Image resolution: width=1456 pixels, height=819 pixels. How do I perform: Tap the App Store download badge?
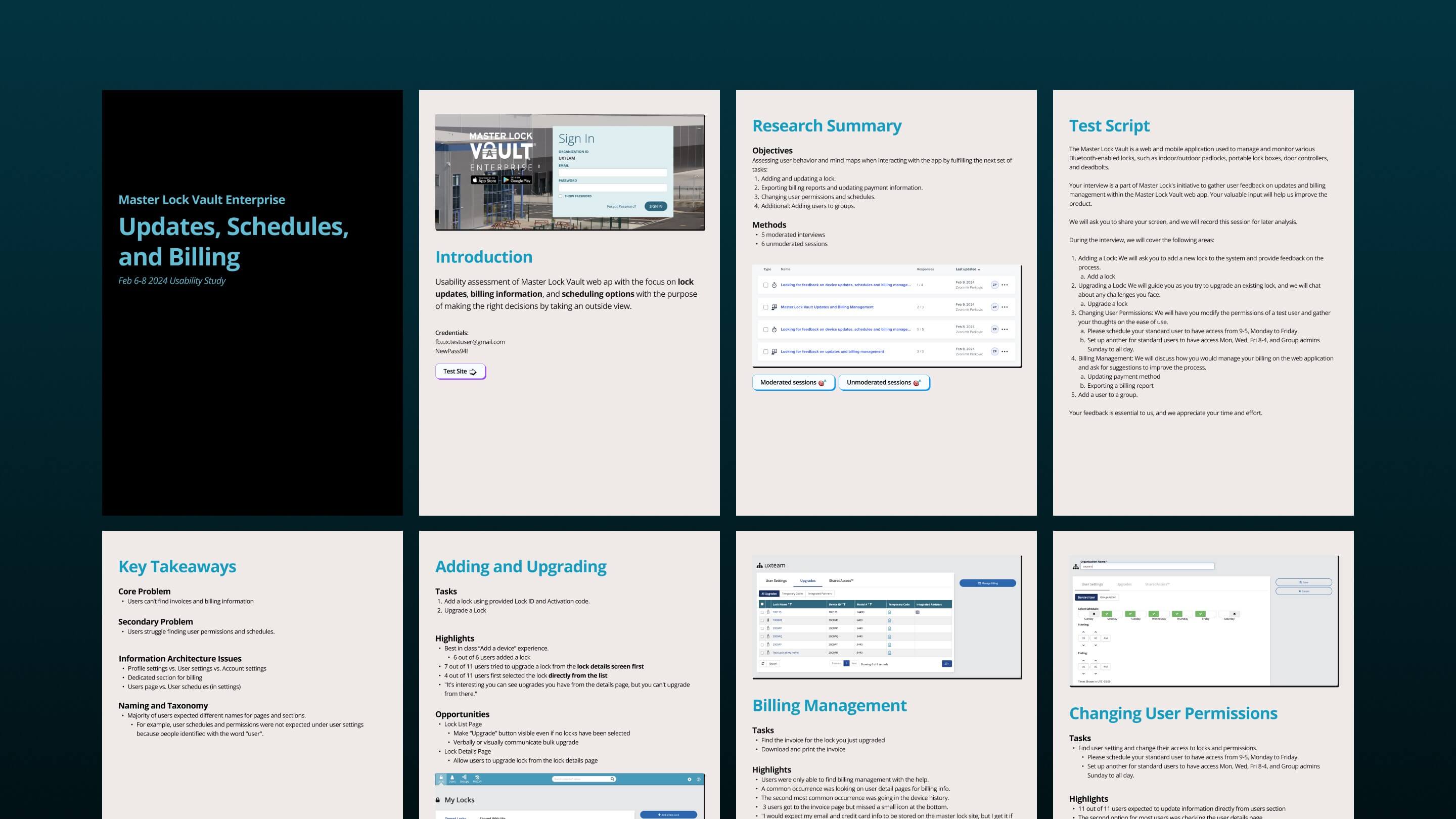[x=484, y=180]
